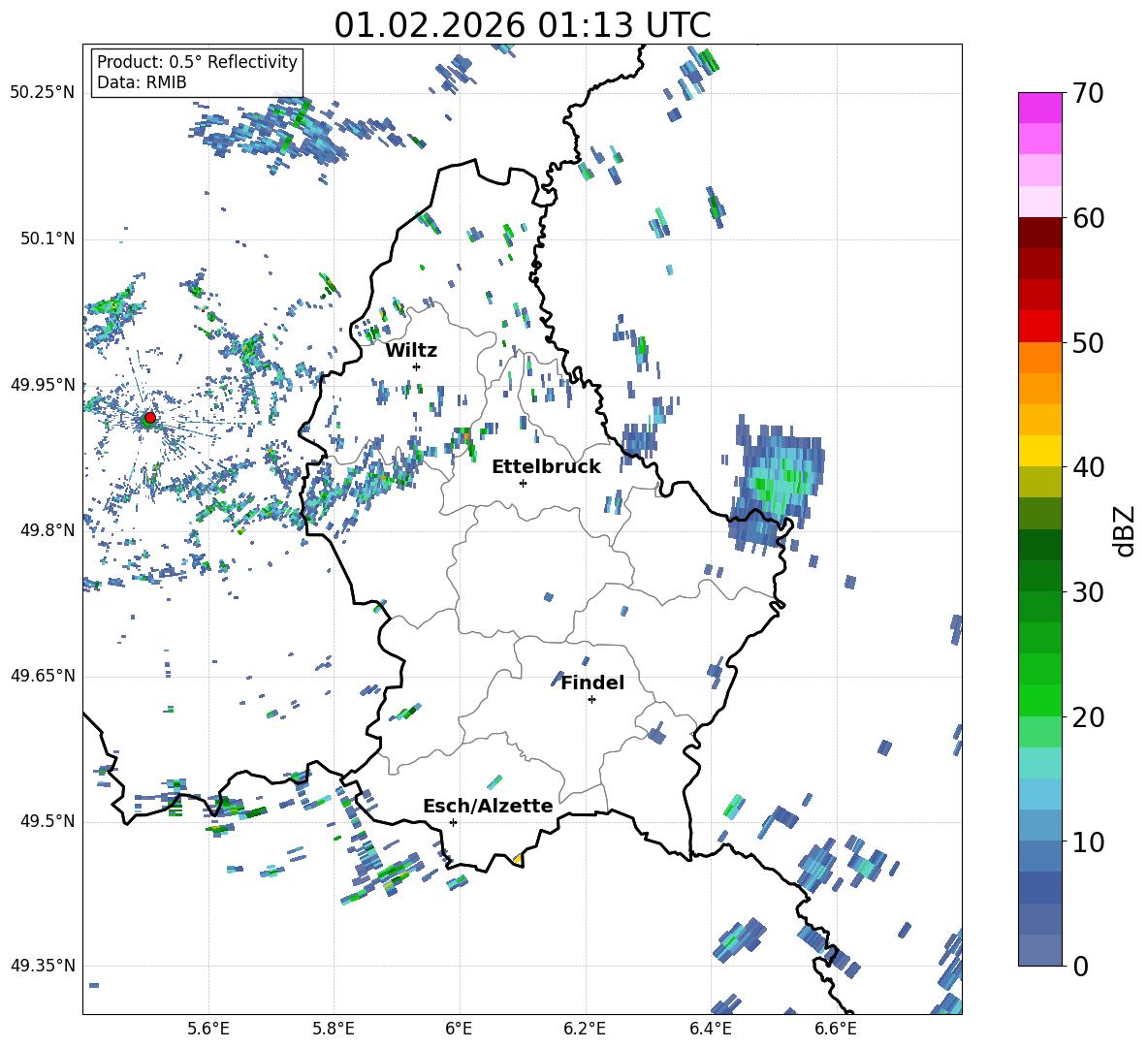This screenshot has height=1048, width=1148.
Task: Click the timestamp title 01.02.2026 01:13 UTC
Action: pyautogui.click(x=522, y=25)
